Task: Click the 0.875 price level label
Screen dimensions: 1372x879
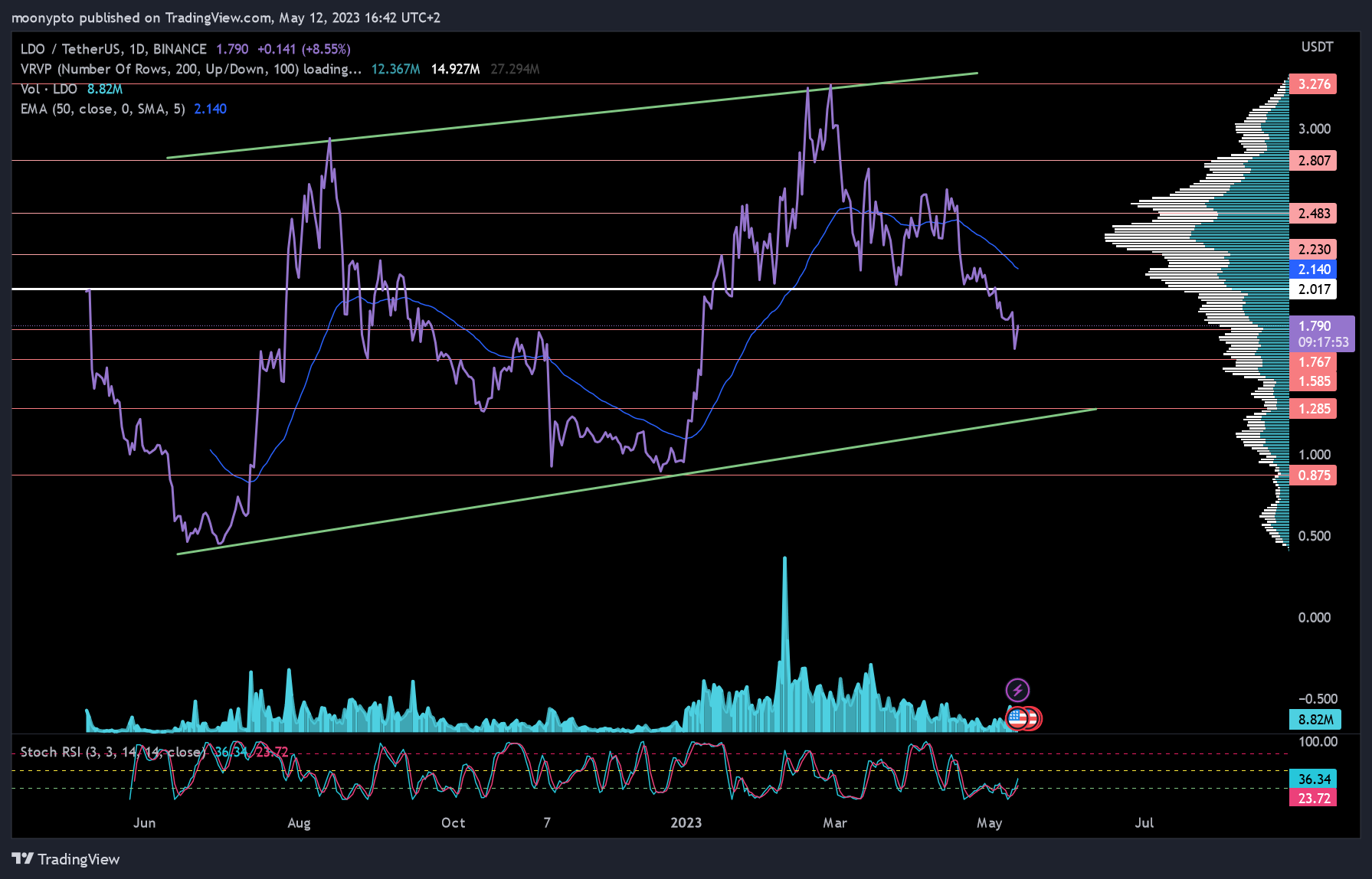Action: (x=1313, y=475)
